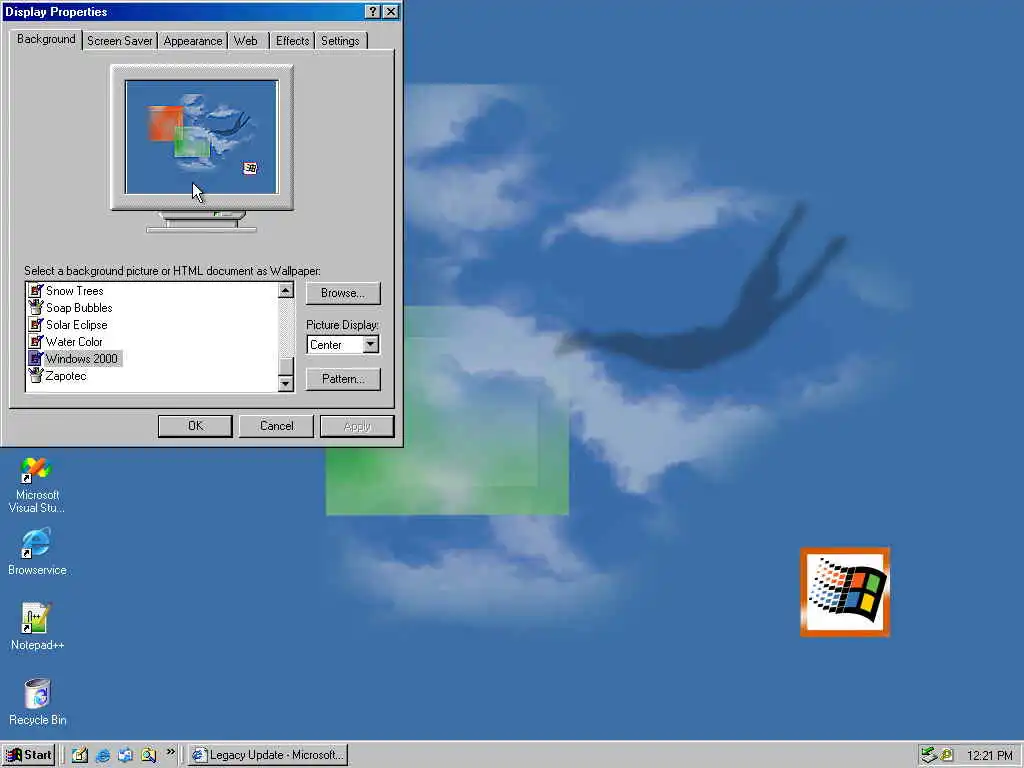This screenshot has height=768, width=1024.
Task: Open the Picture Display dropdown
Action: click(370, 344)
